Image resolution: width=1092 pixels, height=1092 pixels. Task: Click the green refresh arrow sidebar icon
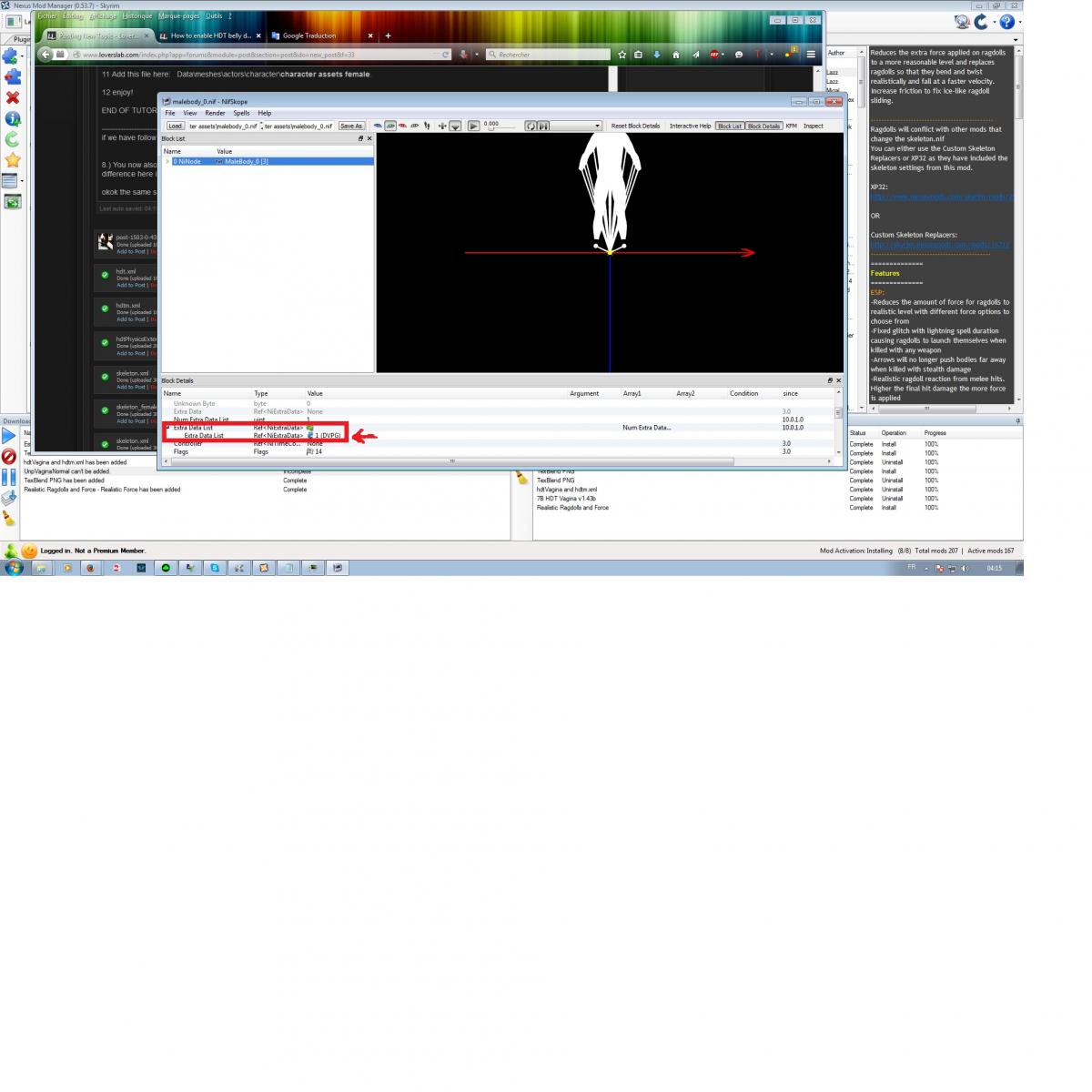pyautogui.click(x=13, y=139)
